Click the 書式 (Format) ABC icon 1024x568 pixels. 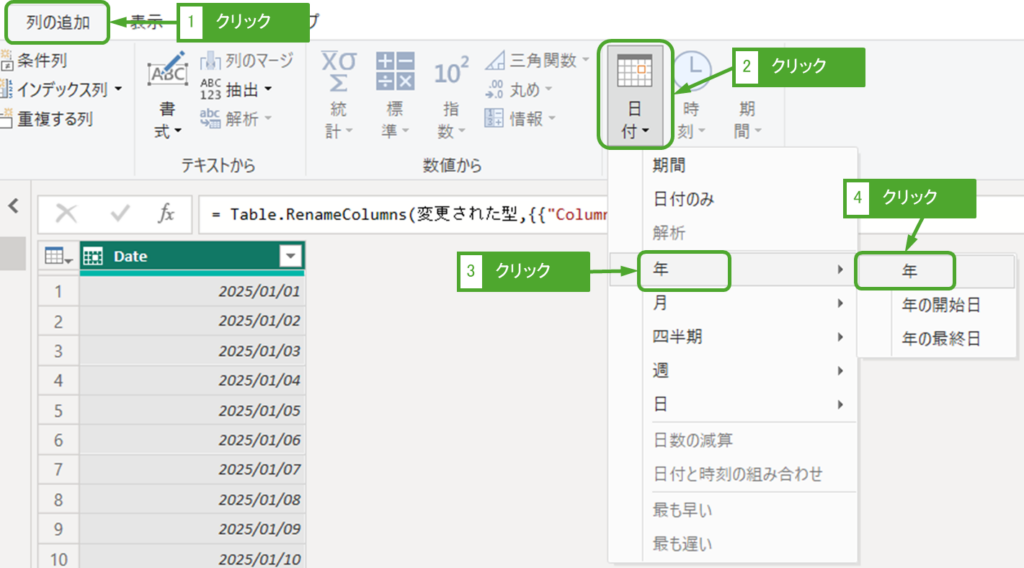point(167,72)
